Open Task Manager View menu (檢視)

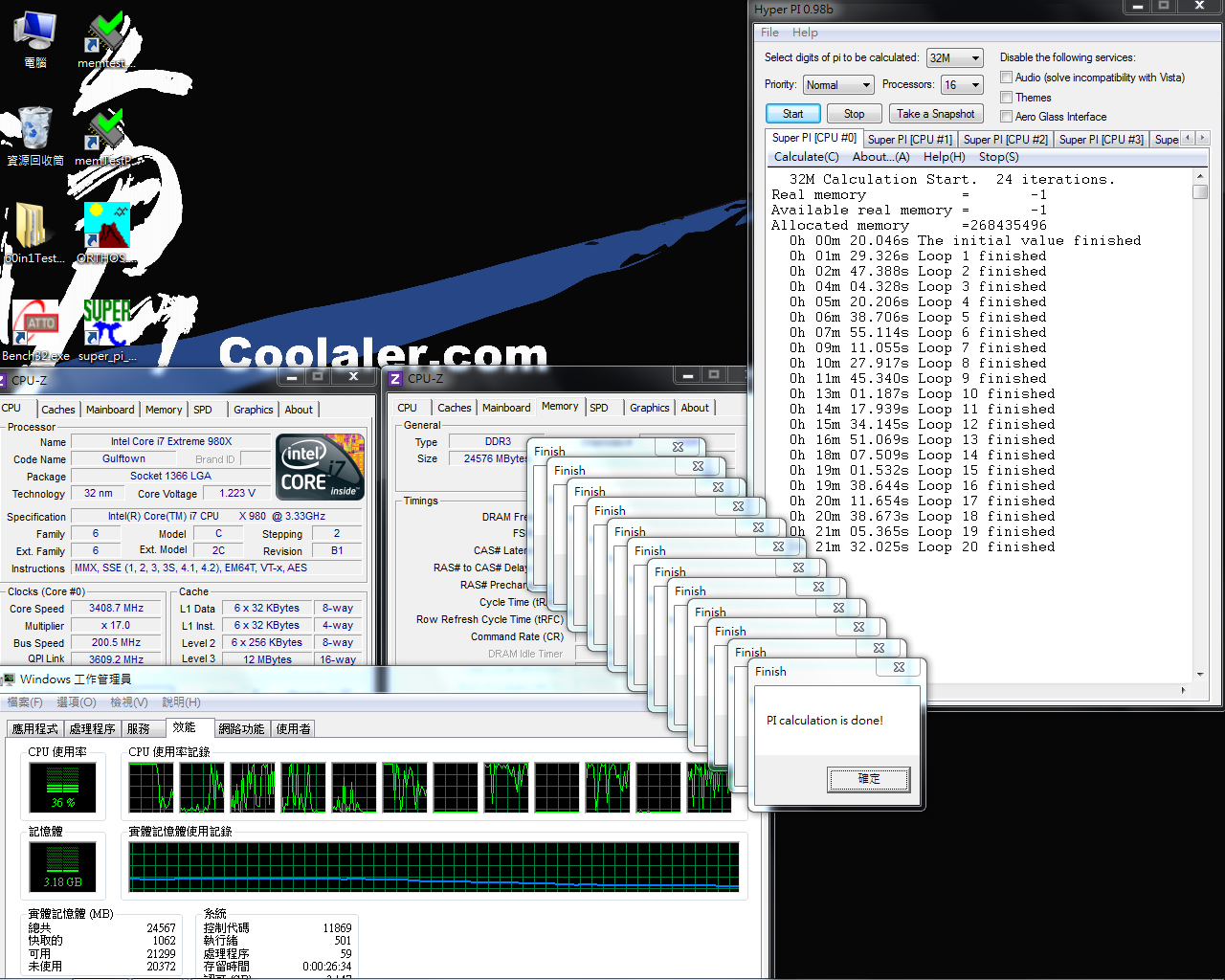pyautogui.click(x=129, y=702)
